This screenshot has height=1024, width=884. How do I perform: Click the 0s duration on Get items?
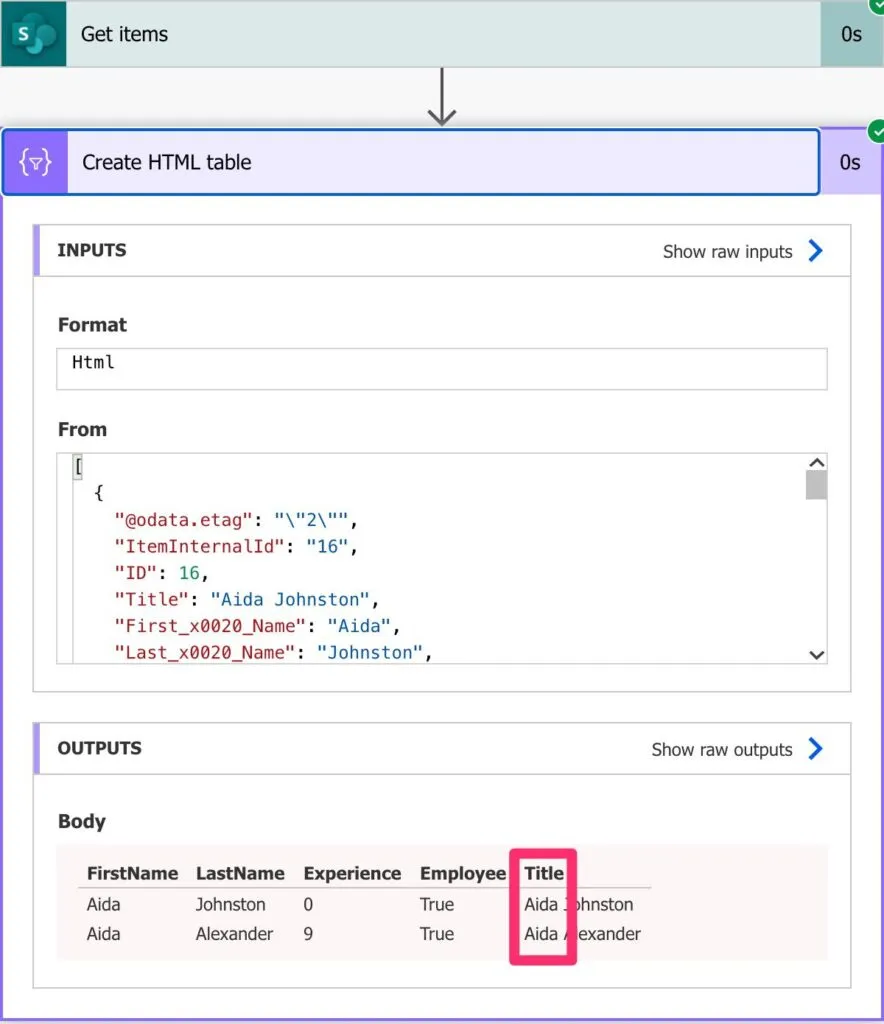pos(851,34)
